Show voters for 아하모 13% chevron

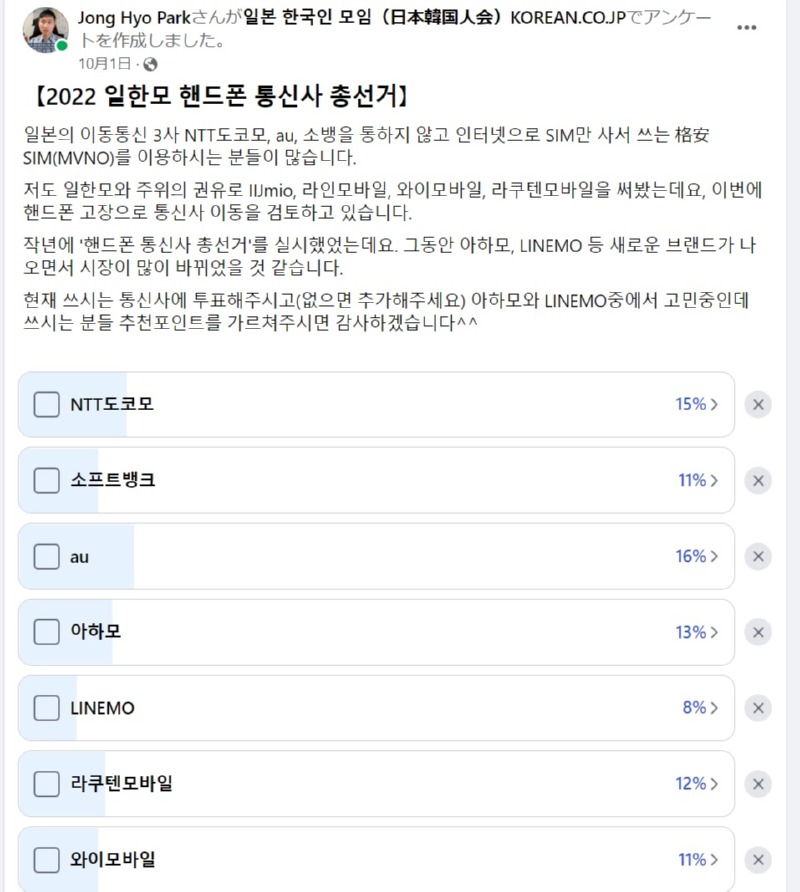coord(697,632)
